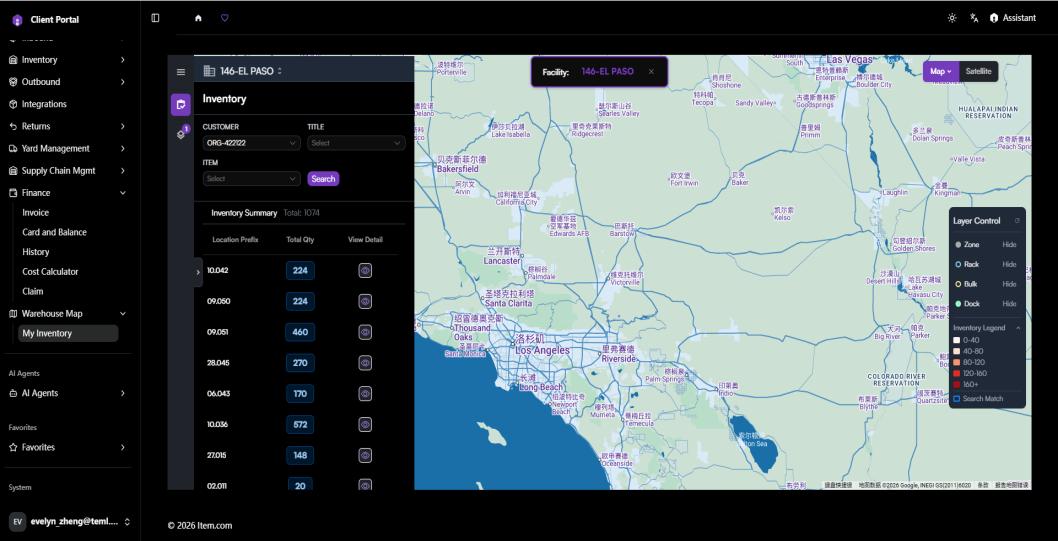Collapse the inventory panel side arrow
The image size is (1058, 541).
coord(198,272)
